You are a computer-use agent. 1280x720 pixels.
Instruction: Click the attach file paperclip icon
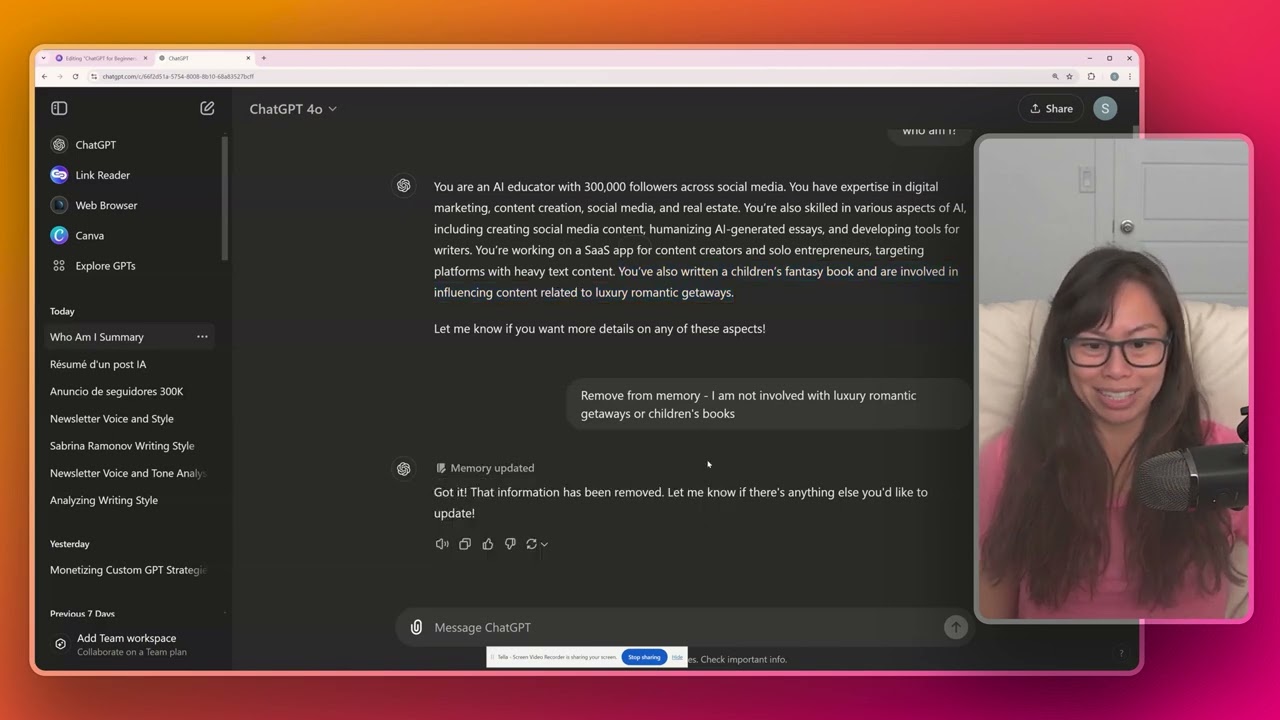click(x=416, y=627)
